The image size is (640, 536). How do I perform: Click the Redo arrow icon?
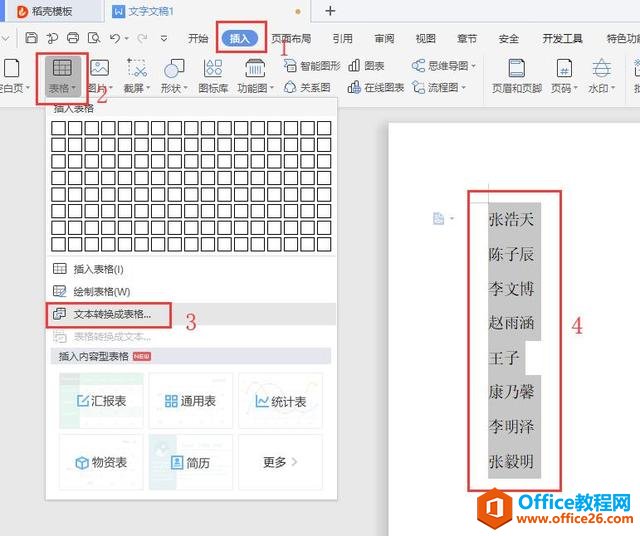[x=142, y=38]
